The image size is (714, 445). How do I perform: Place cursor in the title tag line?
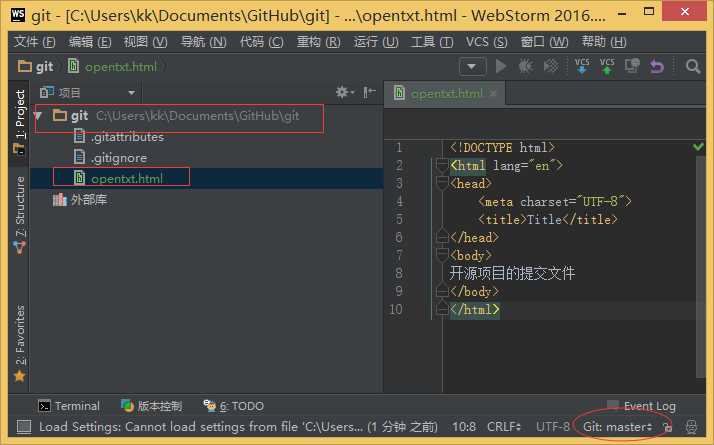click(x=548, y=220)
